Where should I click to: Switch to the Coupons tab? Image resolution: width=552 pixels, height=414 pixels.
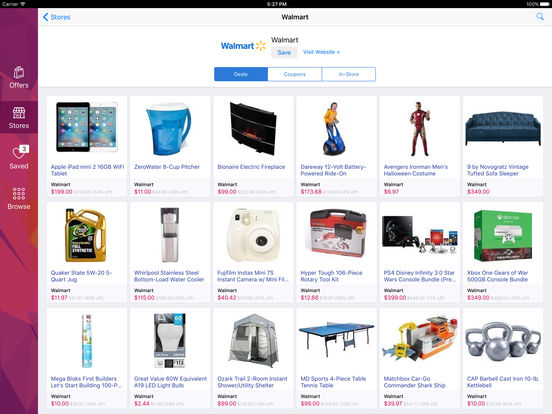295,74
